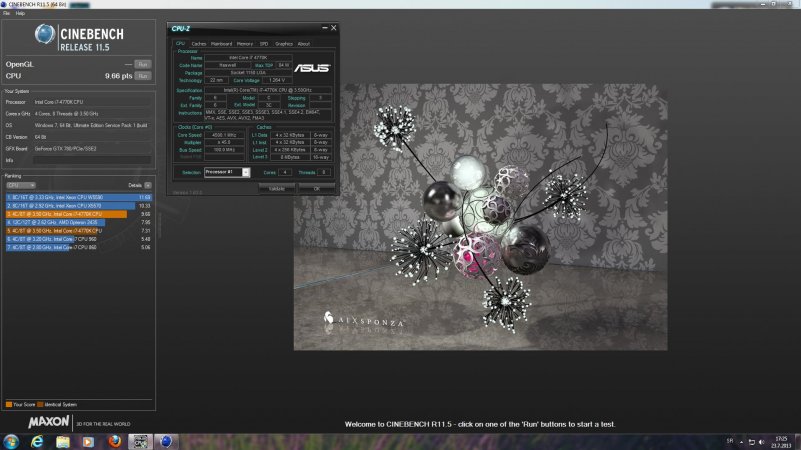The image size is (801, 450).
Task: Click the Core Speed value in CPU-Z
Action: [224, 135]
